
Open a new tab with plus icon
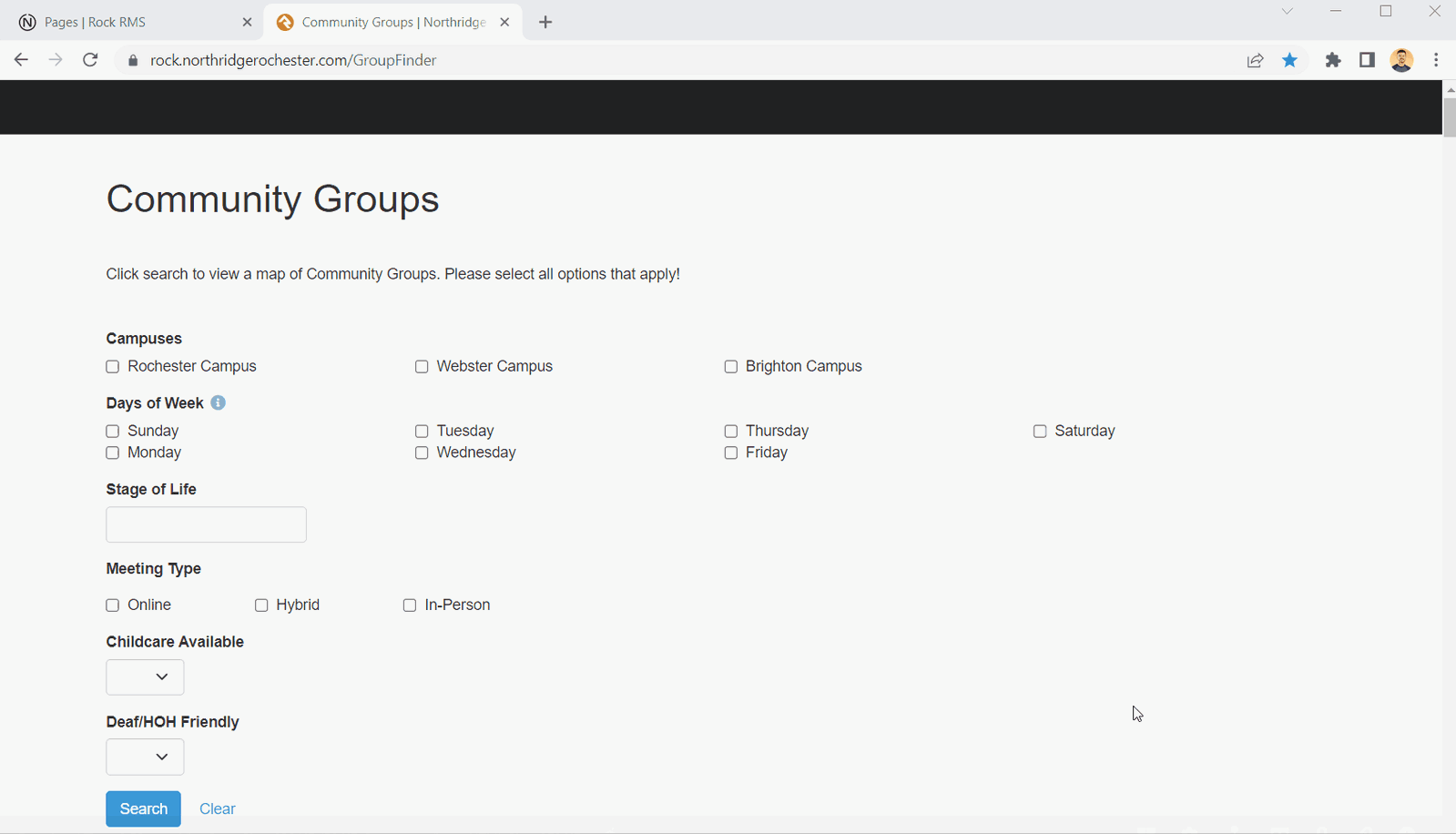tap(545, 23)
